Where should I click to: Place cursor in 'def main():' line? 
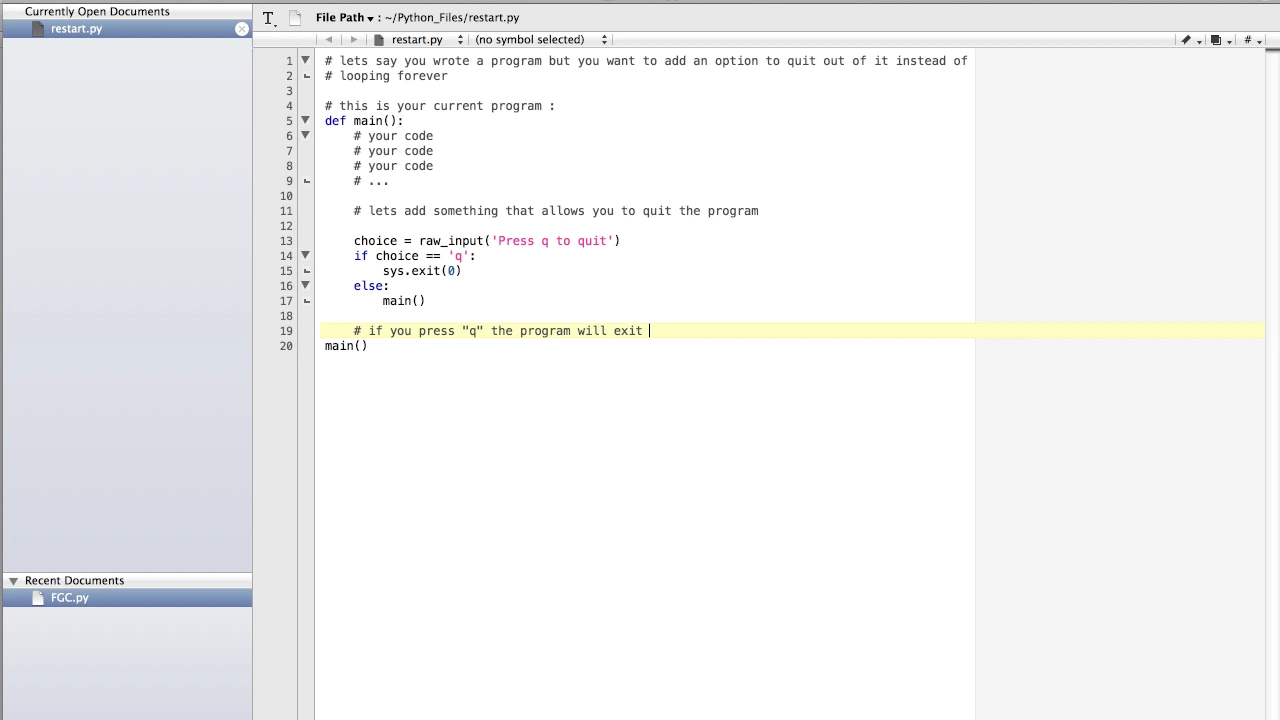click(364, 121)
